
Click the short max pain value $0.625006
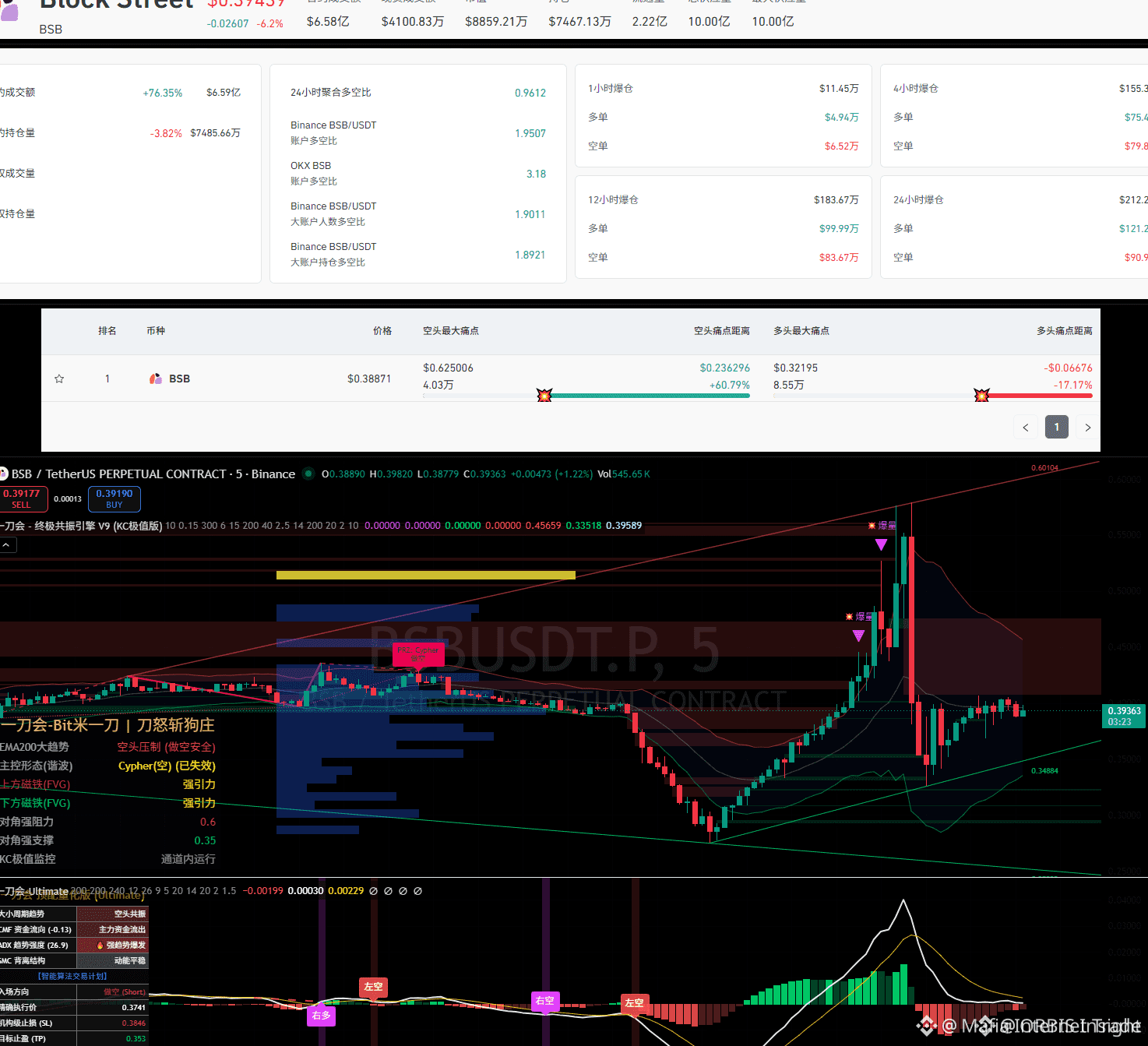(x=448, y=368)
